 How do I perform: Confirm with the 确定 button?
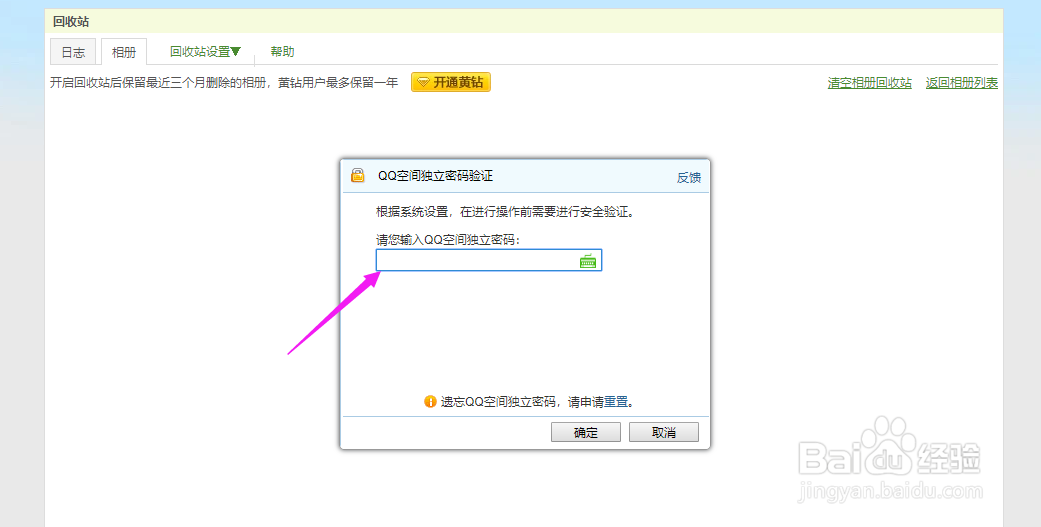(586, 432)
